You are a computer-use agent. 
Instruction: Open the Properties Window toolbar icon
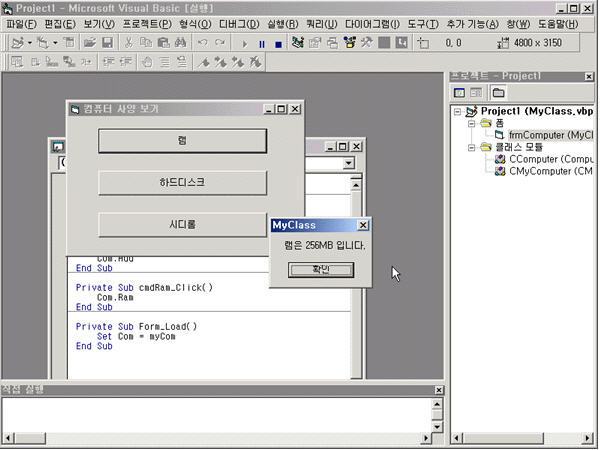coord(315,43)
